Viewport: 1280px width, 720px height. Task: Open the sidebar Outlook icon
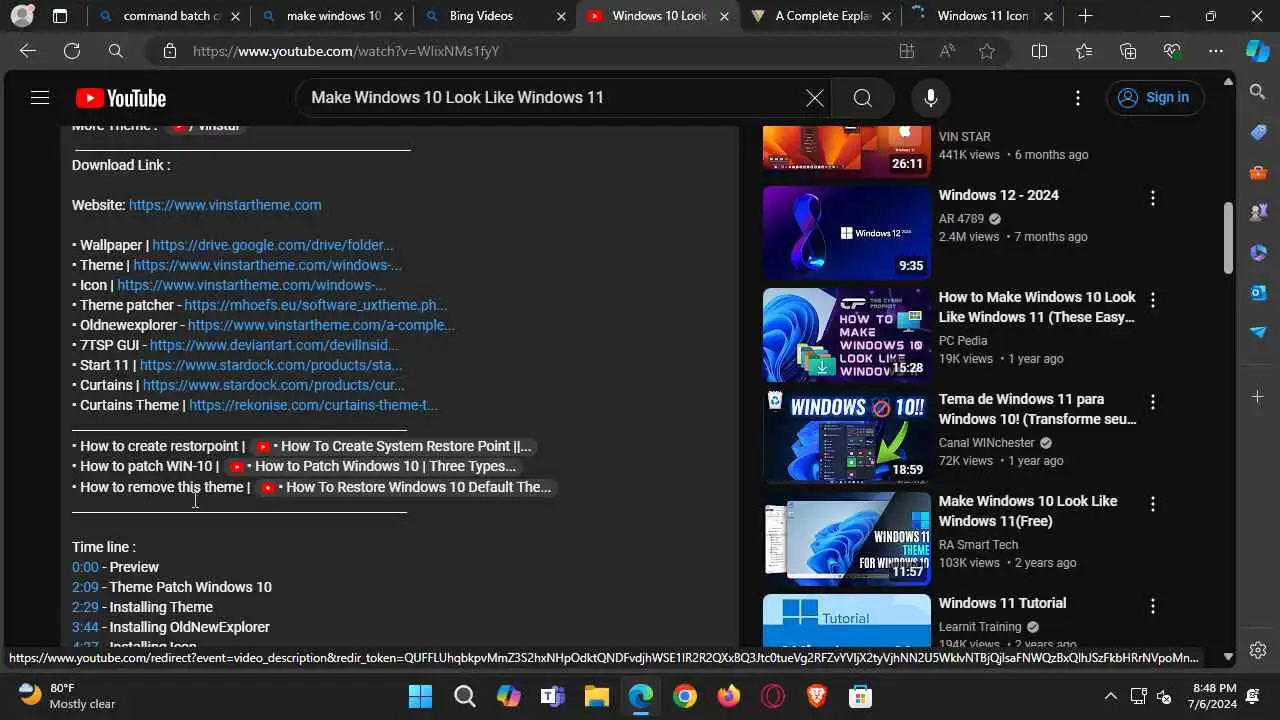[x=1258, y=292]
